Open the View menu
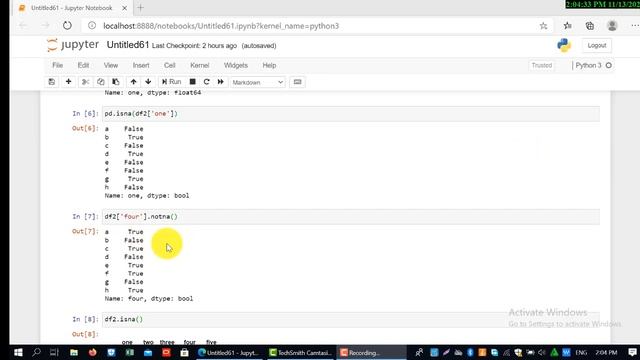The image size is (640, 360). (x=111, y=65)
